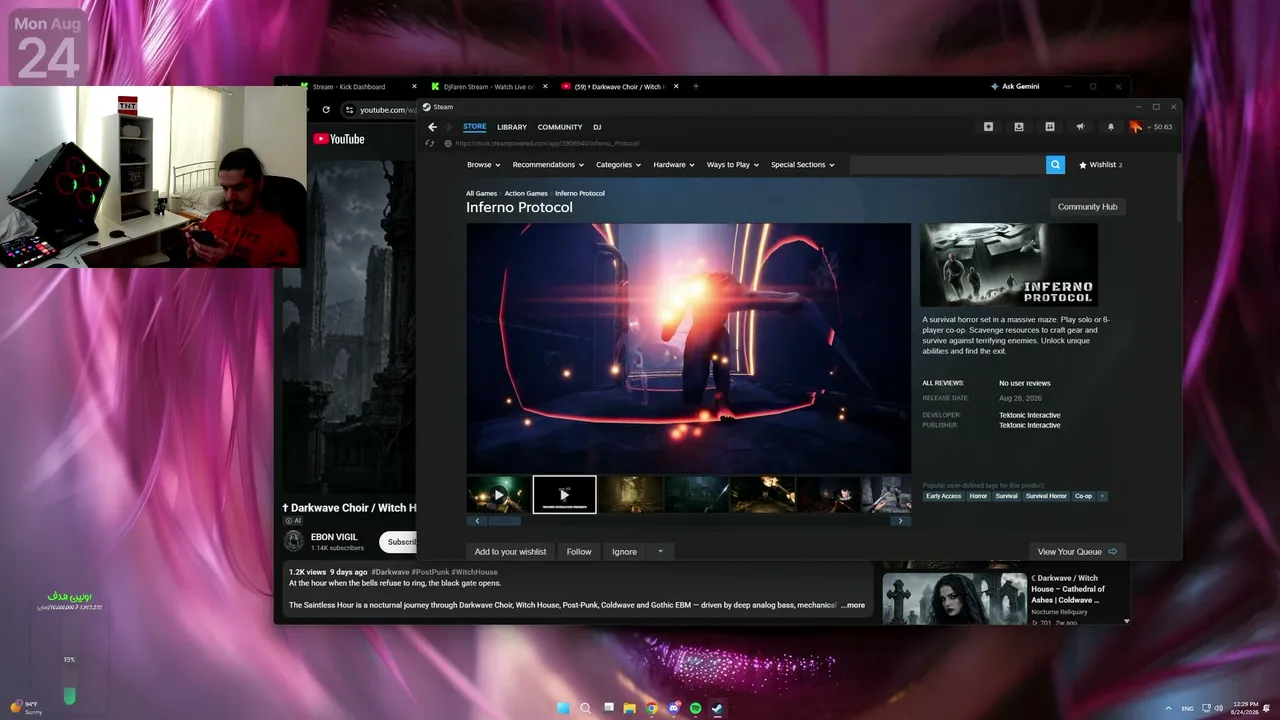
Task: Reload the Steam store page
Action: [430, 143]
